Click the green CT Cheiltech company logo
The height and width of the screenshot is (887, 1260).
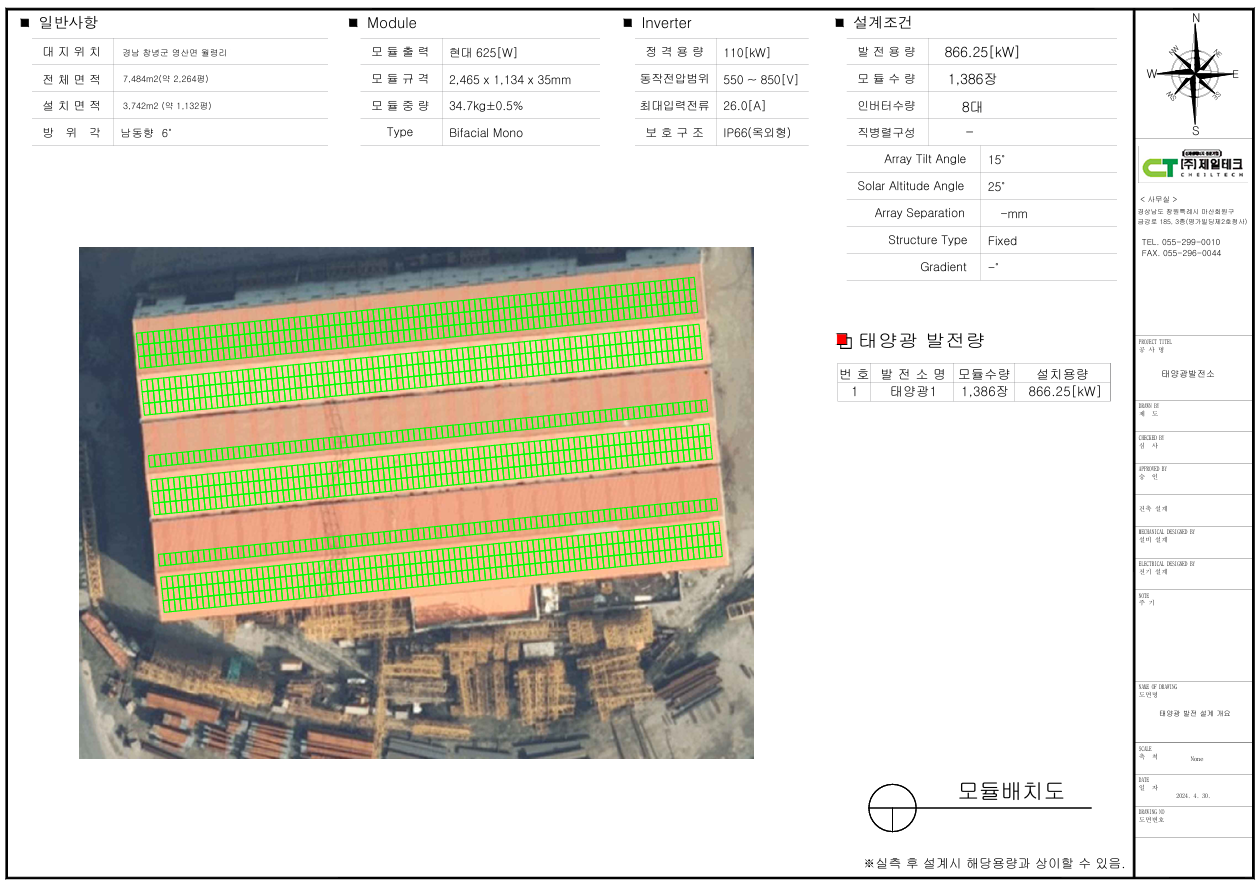click(1194, 163)
